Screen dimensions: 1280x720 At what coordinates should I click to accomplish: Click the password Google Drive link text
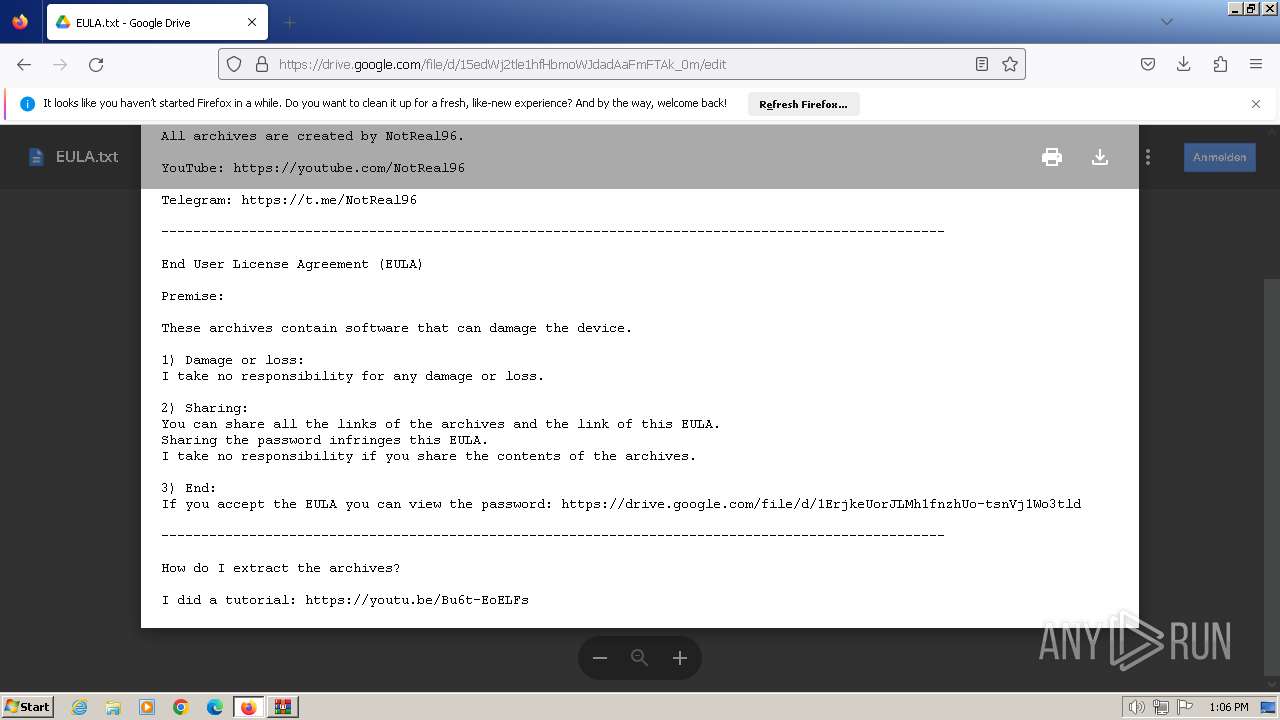[x=821, y=504]
